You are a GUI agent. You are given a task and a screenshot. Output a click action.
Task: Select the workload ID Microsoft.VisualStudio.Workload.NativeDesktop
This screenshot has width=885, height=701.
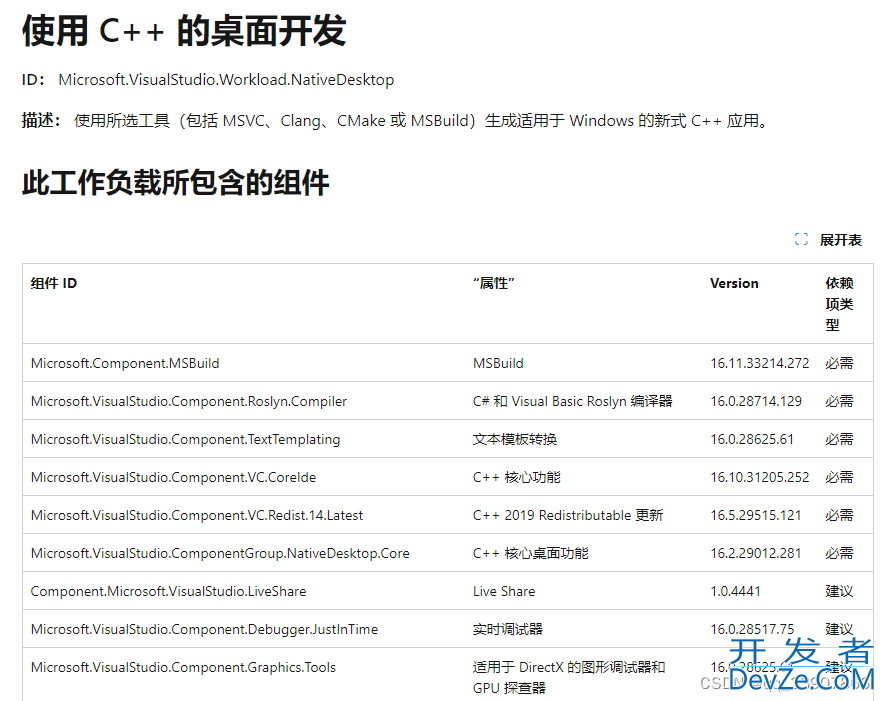[x=226, y=80]
